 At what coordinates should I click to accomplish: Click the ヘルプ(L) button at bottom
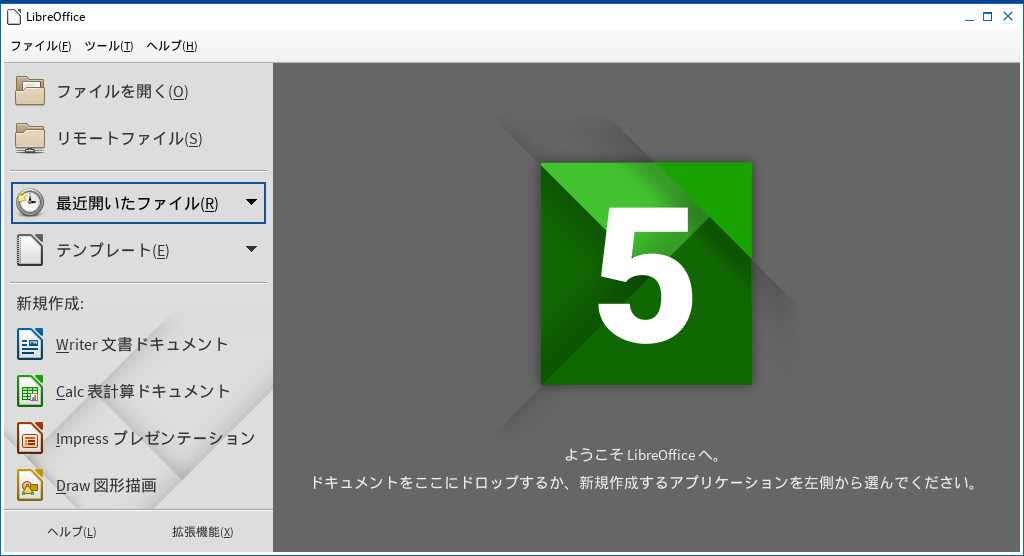click(72, 532)
